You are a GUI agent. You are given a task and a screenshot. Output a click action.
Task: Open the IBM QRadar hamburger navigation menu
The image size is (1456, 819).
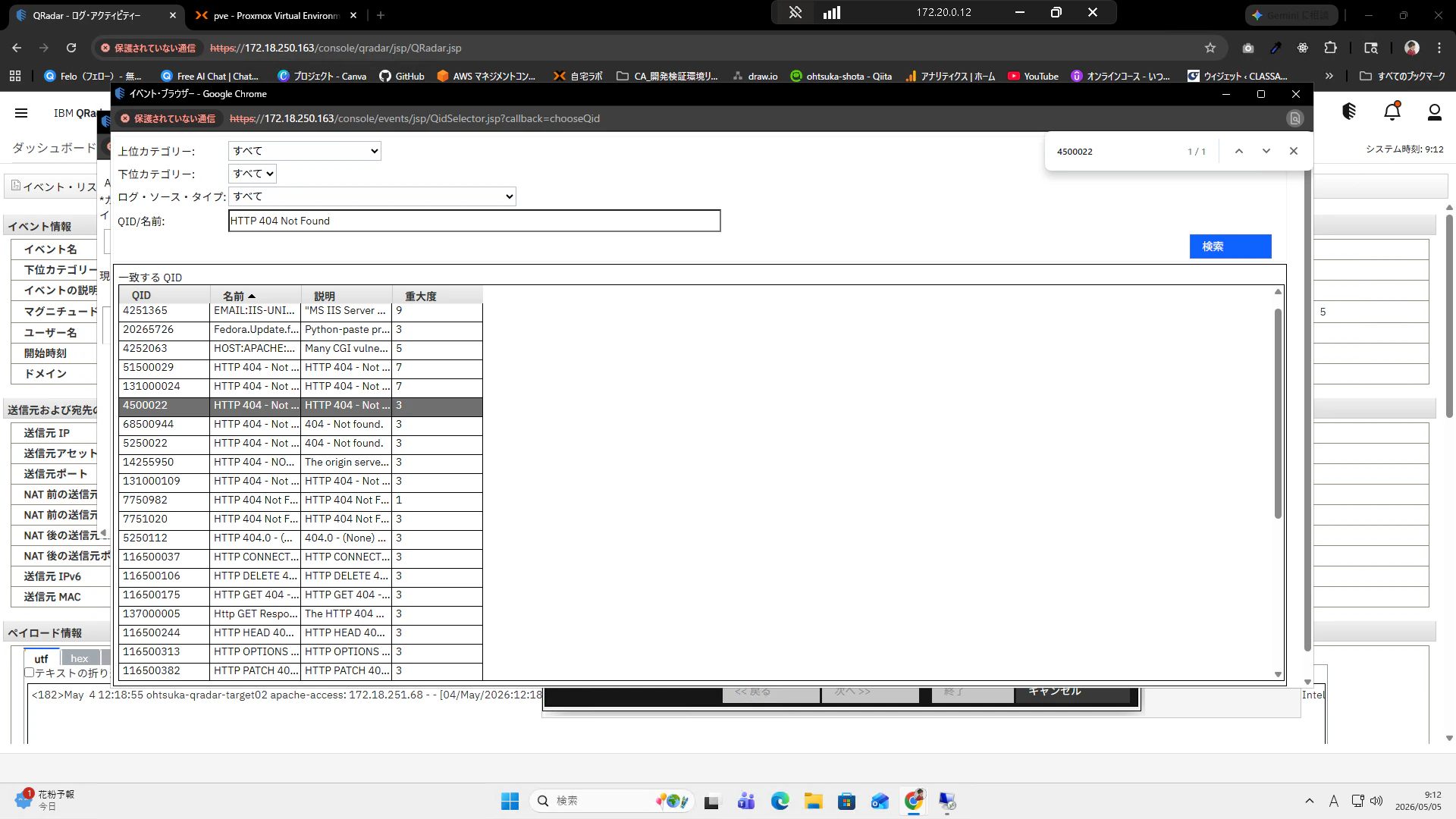(21, 113)
